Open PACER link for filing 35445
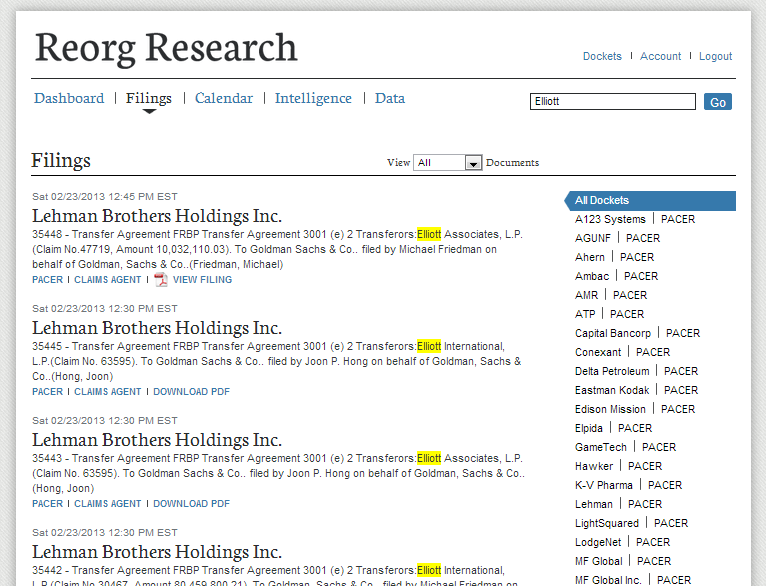The image size is (767, 586). [47, 392]
